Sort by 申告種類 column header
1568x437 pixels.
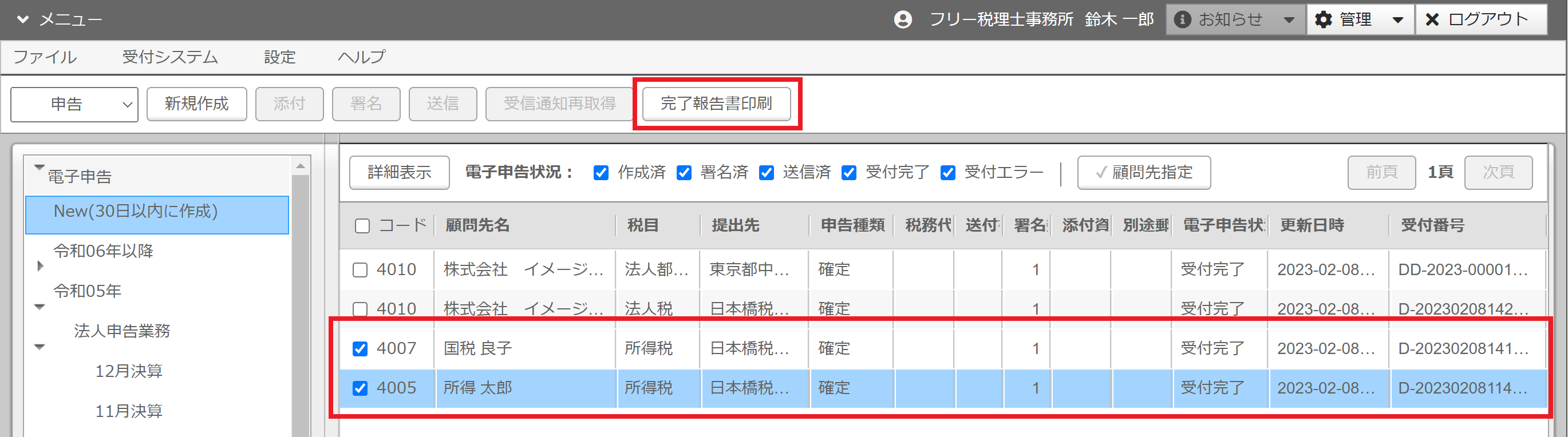point(852,225)
